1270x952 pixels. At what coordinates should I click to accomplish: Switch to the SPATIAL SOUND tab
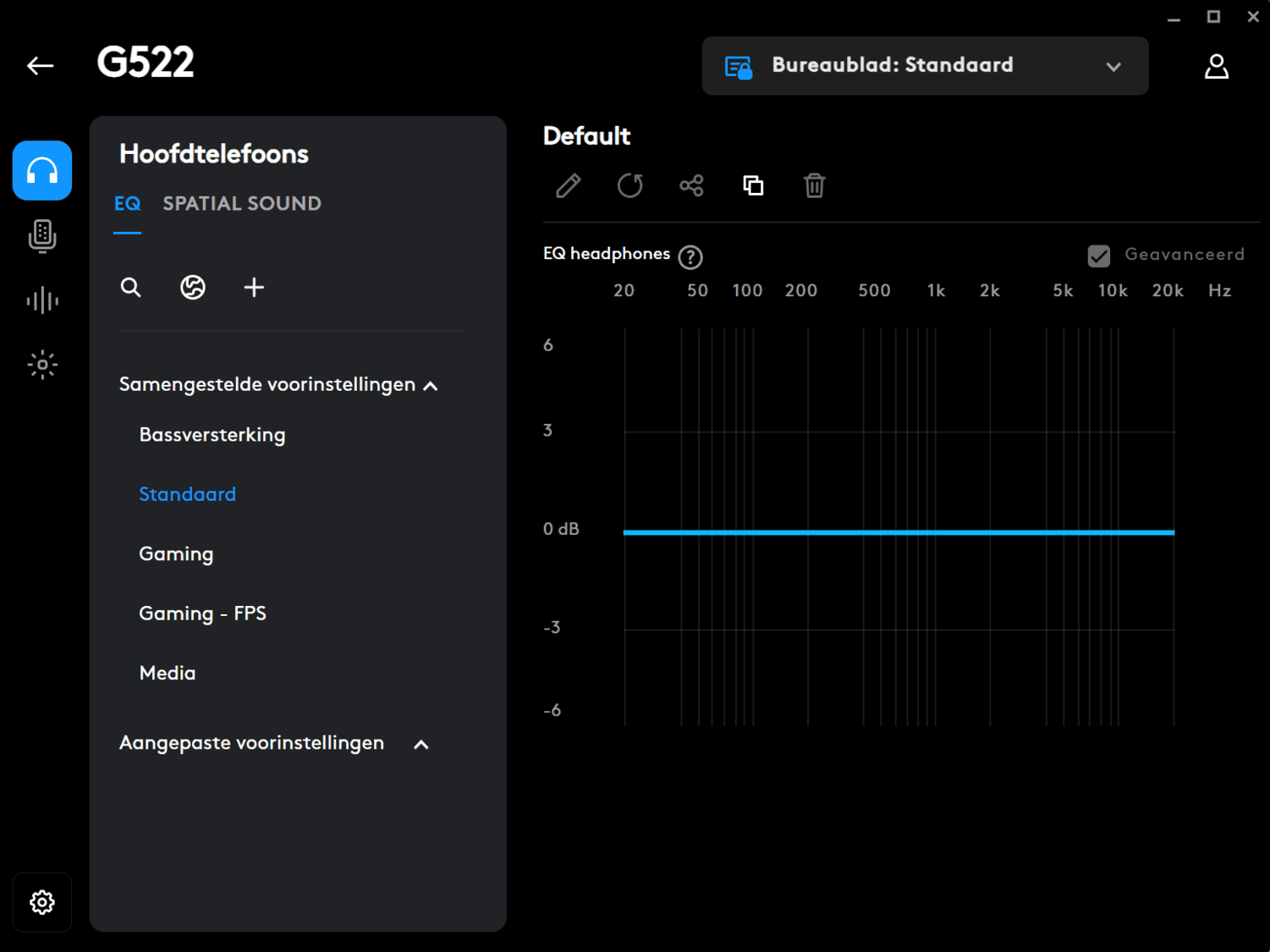242,204
